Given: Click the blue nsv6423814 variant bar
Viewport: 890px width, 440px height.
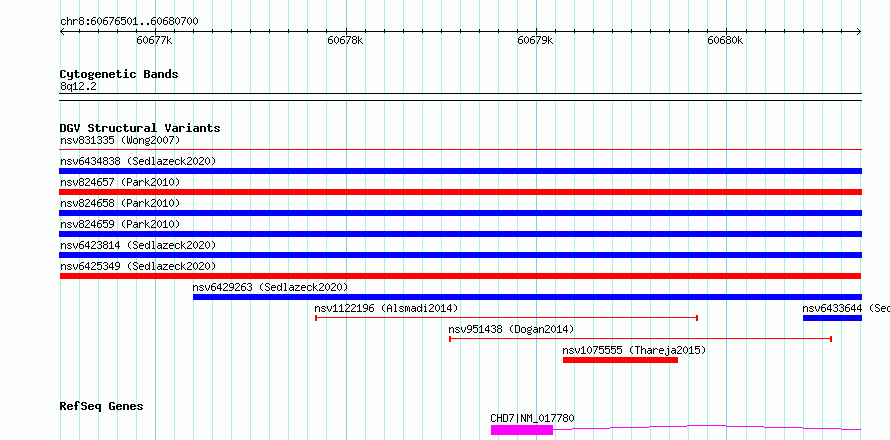Looking at the screenshot, I should click(460, 255).
